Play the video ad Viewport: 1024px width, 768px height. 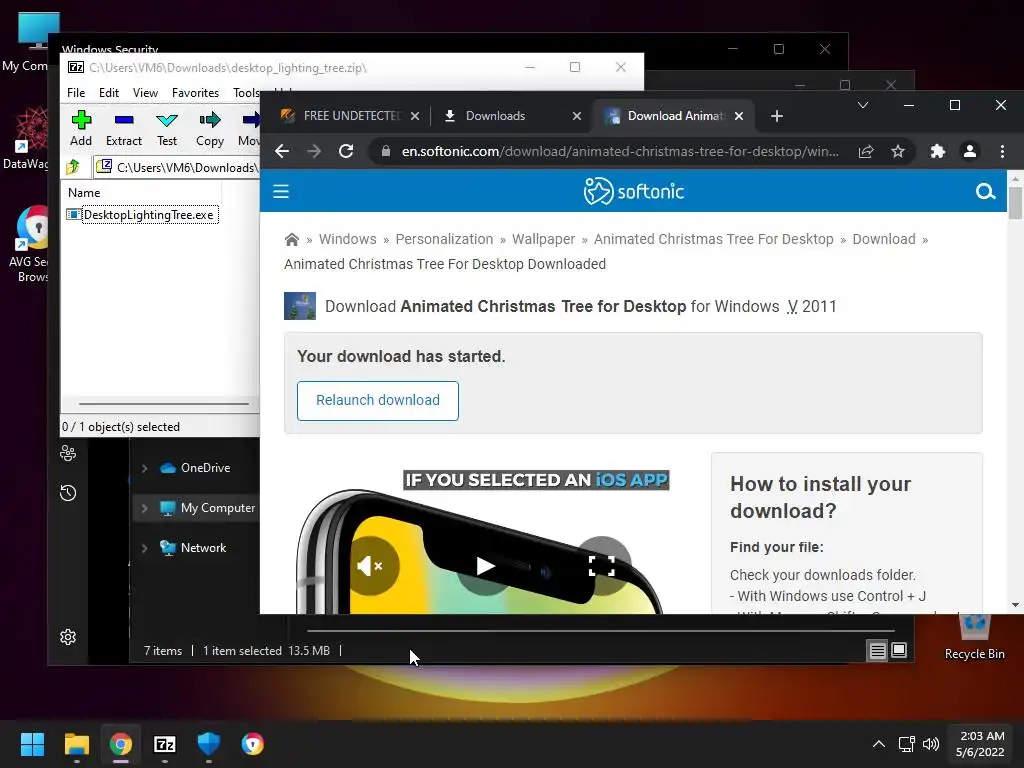click(x=485, y=566)
